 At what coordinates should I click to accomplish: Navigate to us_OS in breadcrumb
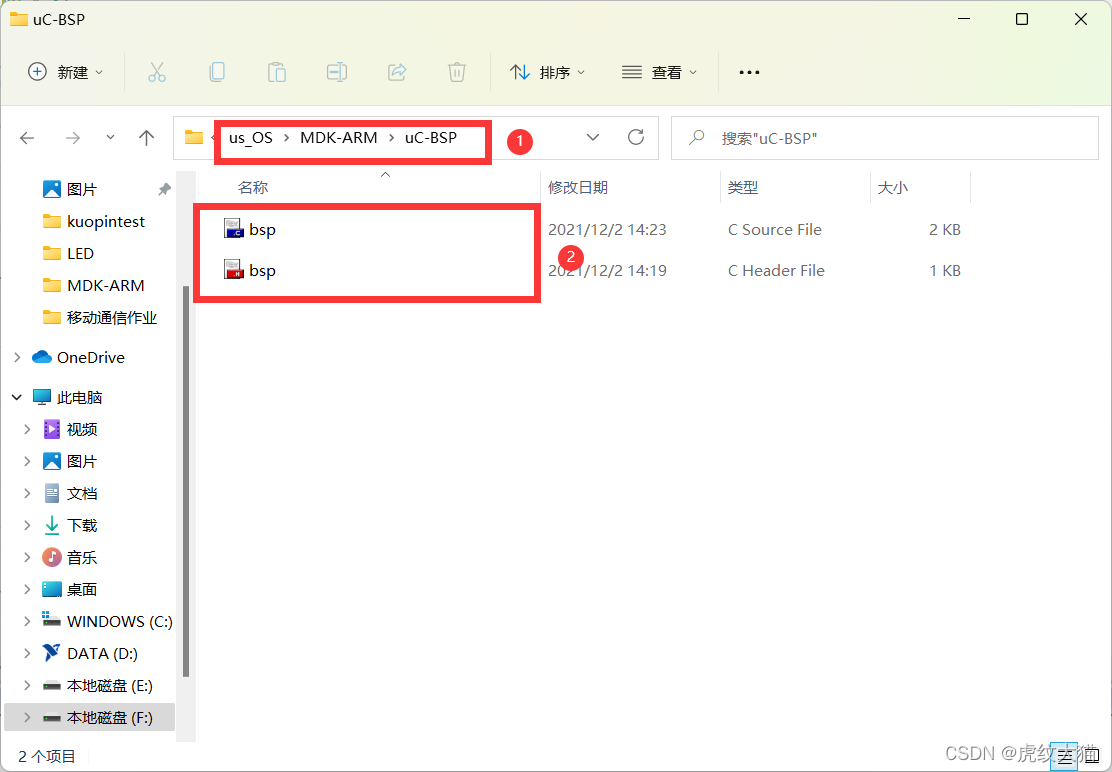click(x=250, y=138)
